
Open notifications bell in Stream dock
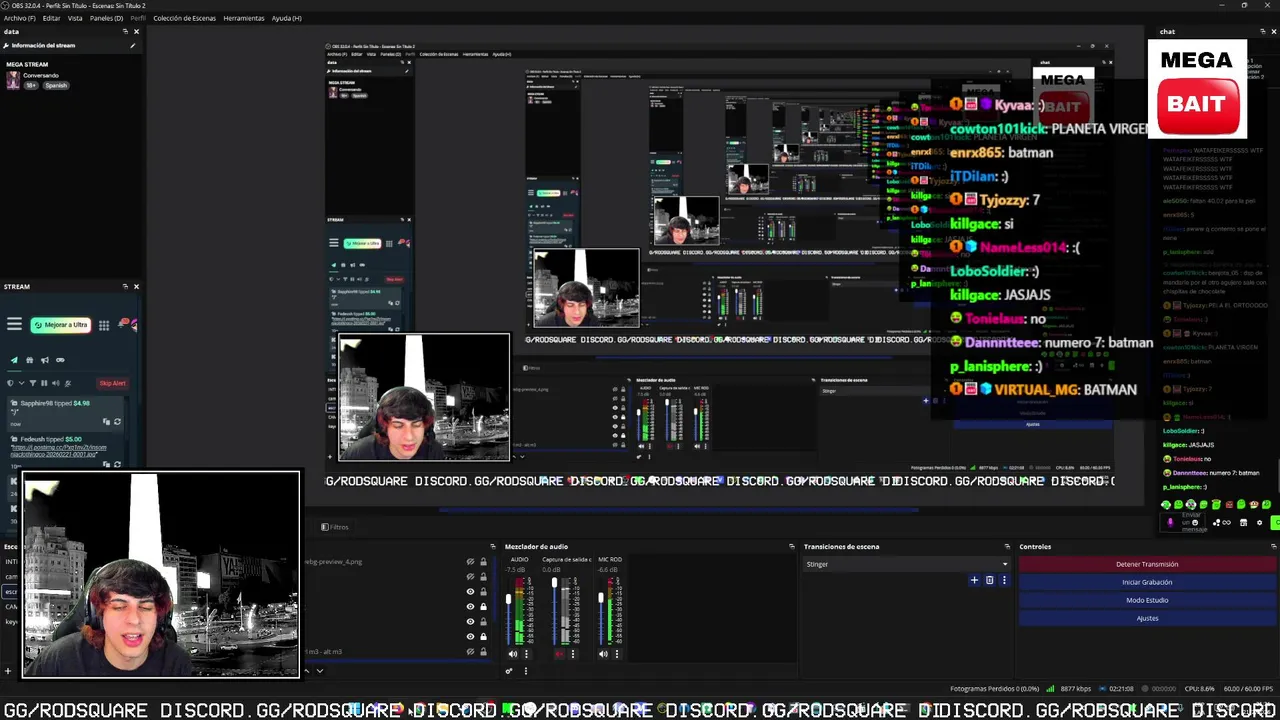coord(121,324)
